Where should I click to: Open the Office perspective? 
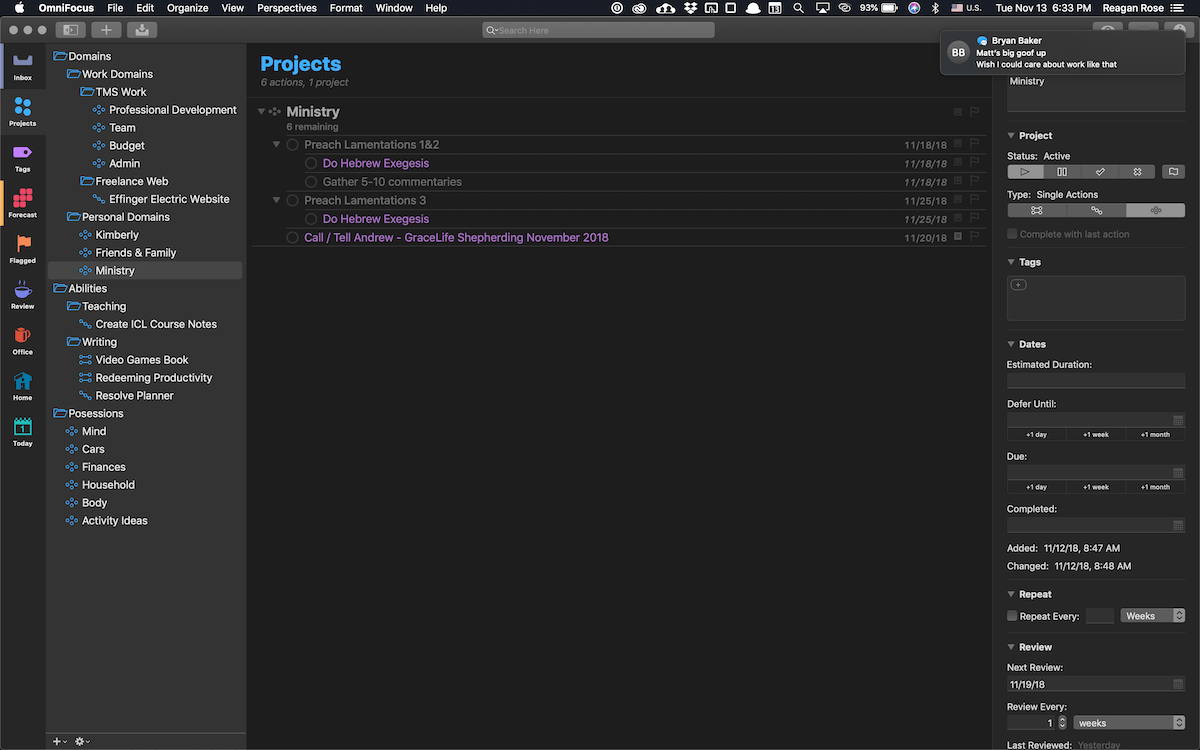[23, 341]
